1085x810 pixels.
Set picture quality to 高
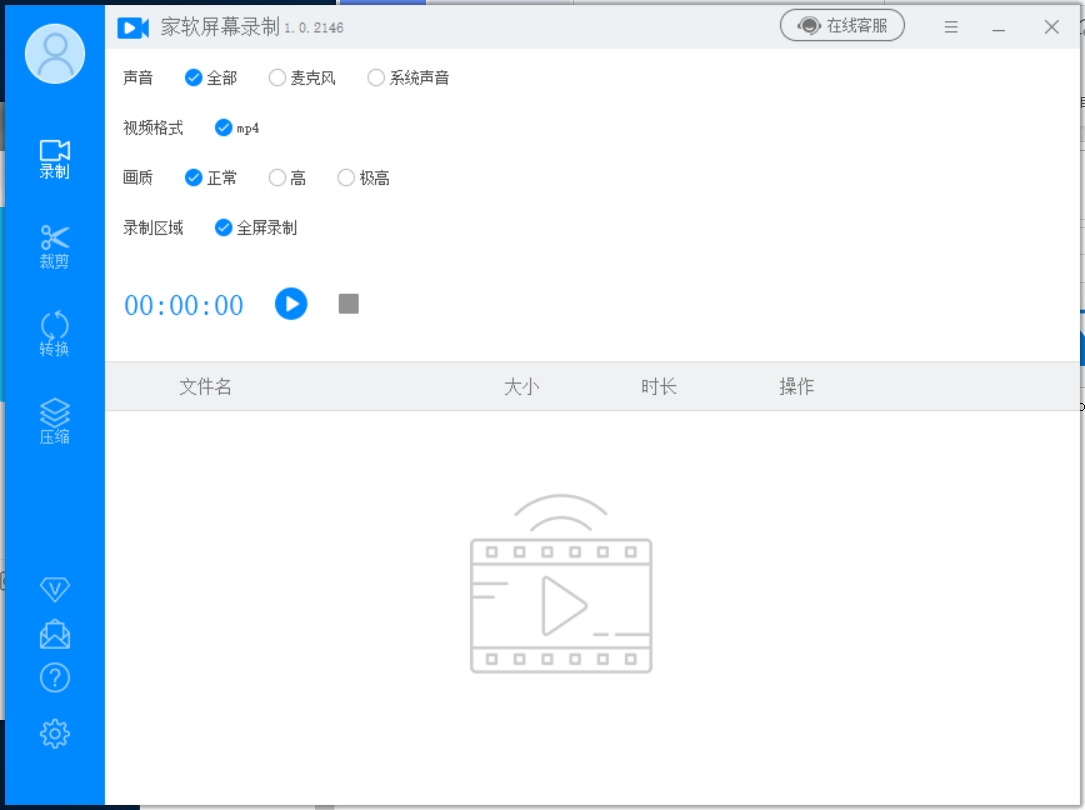coord(277,178)
